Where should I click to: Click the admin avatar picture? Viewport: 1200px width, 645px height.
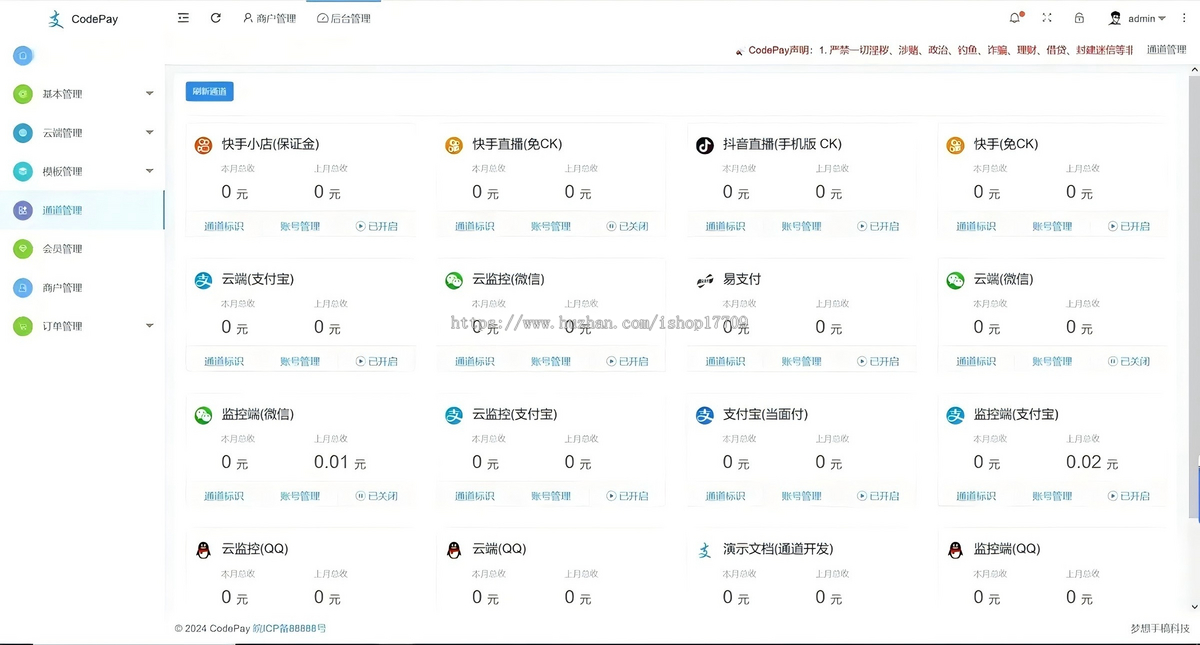tap(1115, 18)
